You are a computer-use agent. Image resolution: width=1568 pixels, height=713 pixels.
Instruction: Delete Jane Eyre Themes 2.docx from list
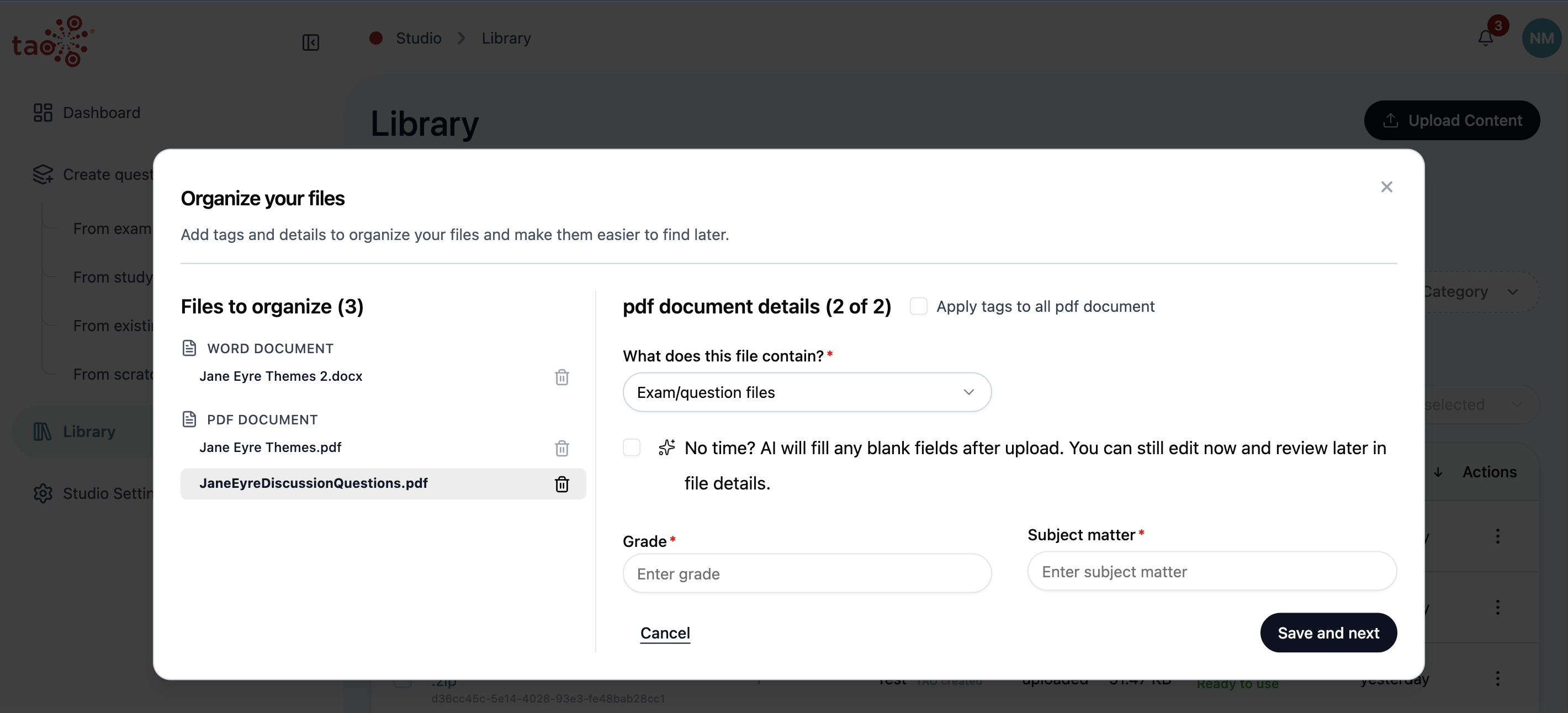tap(561, 377)
